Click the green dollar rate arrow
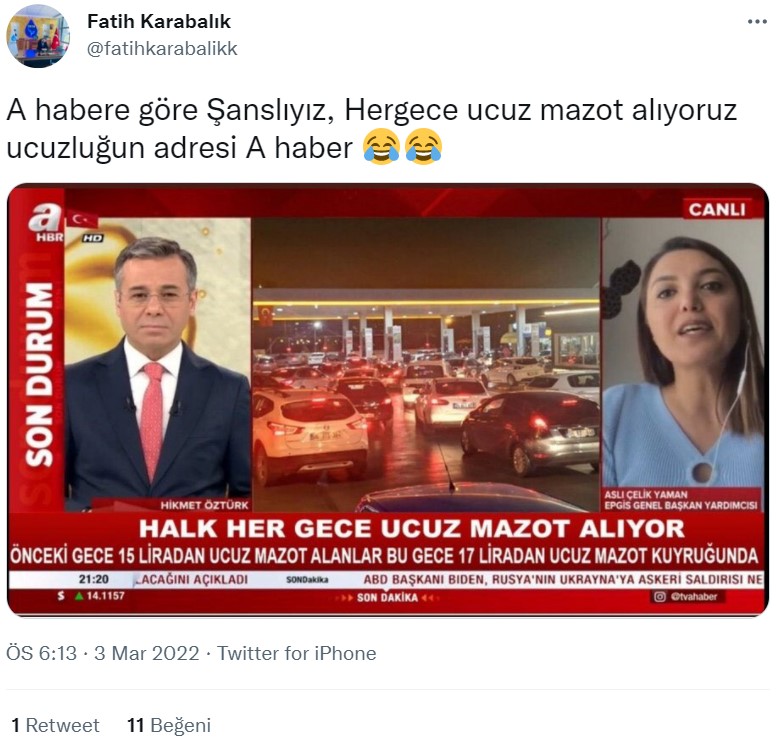 click(x=78, y=596)
